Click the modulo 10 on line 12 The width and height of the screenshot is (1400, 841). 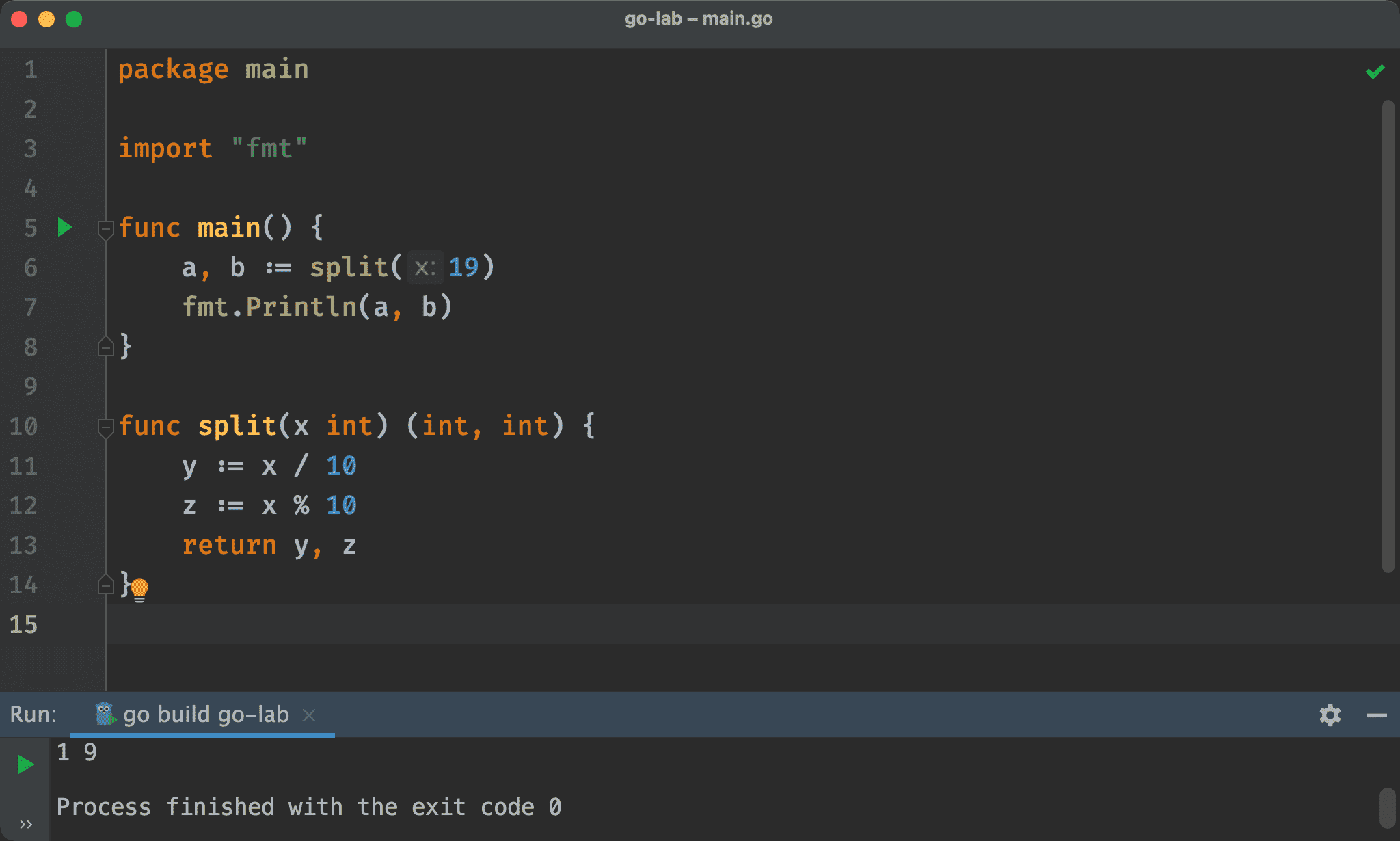pyautogui.click(x=341, y=505)
